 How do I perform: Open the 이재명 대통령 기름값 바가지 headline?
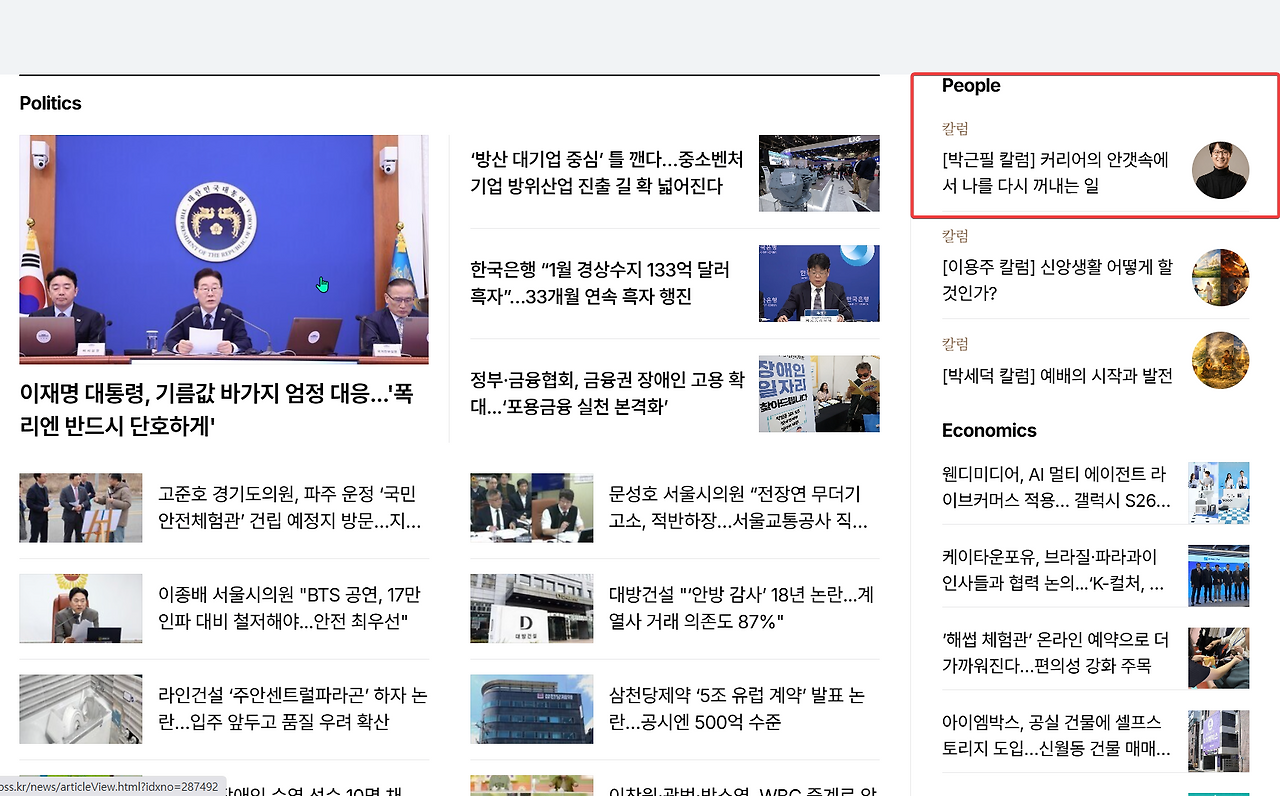216,410
